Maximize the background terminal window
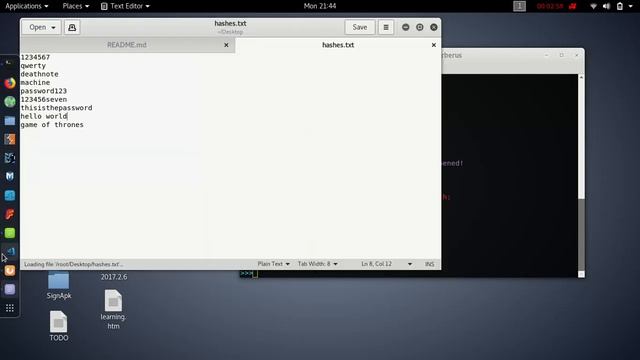Viewport: 640px width, 360px height. 562,55
